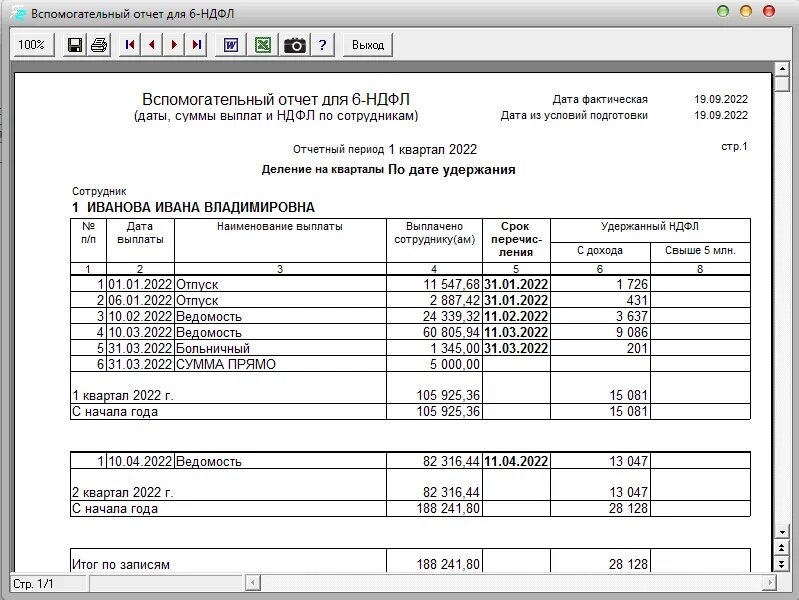This screenshot has width=799, height=600.
Task: Click date cell 01.01.2022
Action: 140,284
